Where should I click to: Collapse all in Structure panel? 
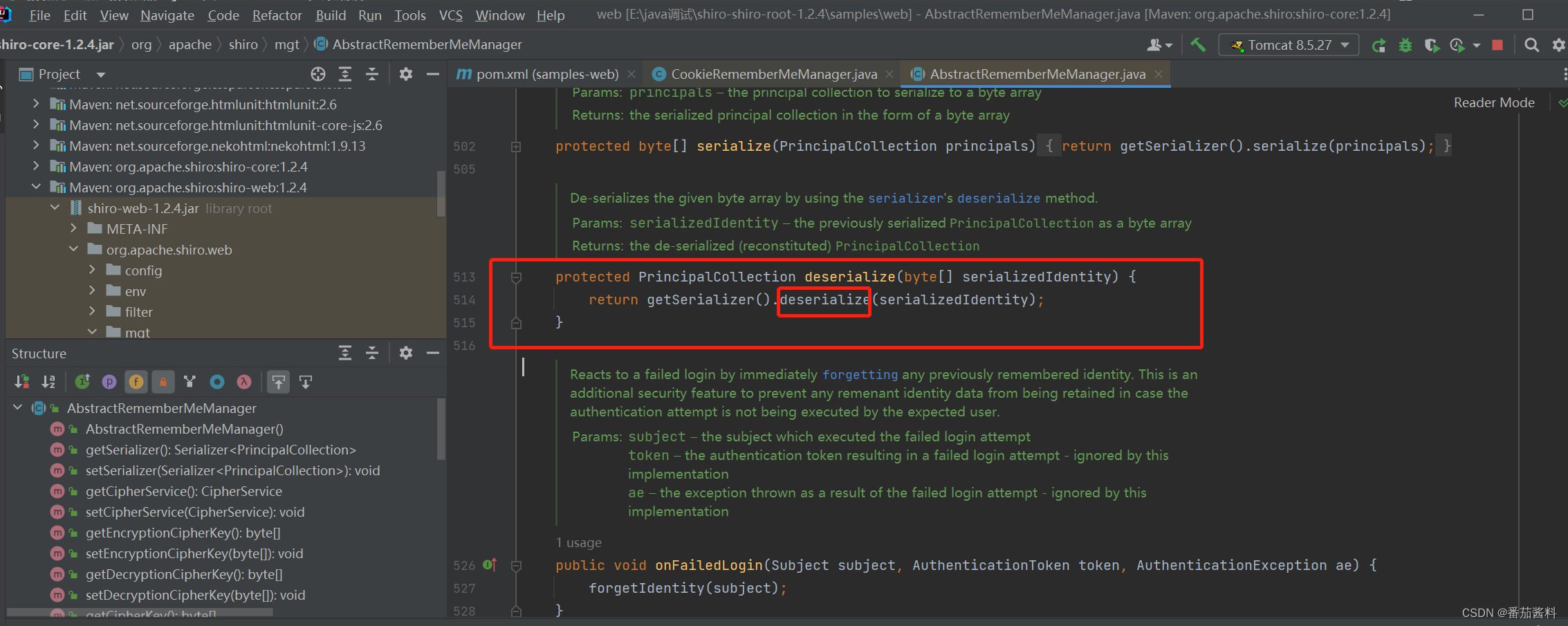[x=372, y=353]
